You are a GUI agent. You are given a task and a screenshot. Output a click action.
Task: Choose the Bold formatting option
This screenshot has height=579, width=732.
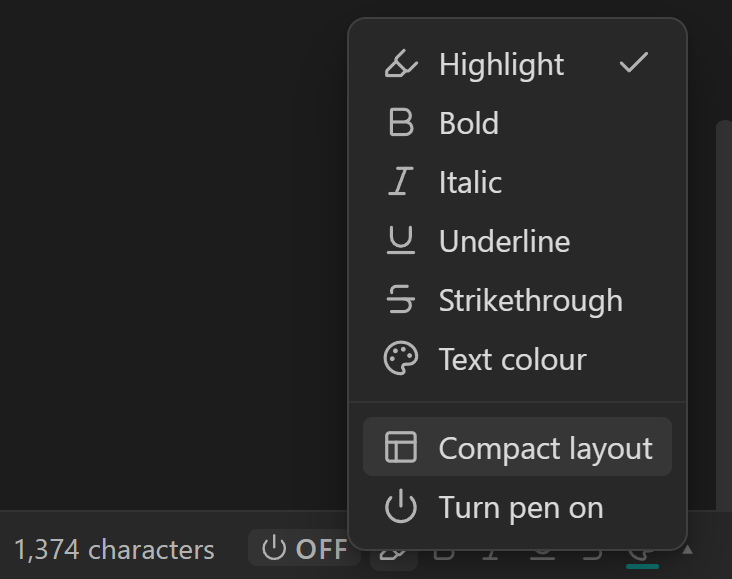pyautogui.click(x=517, y=123)
